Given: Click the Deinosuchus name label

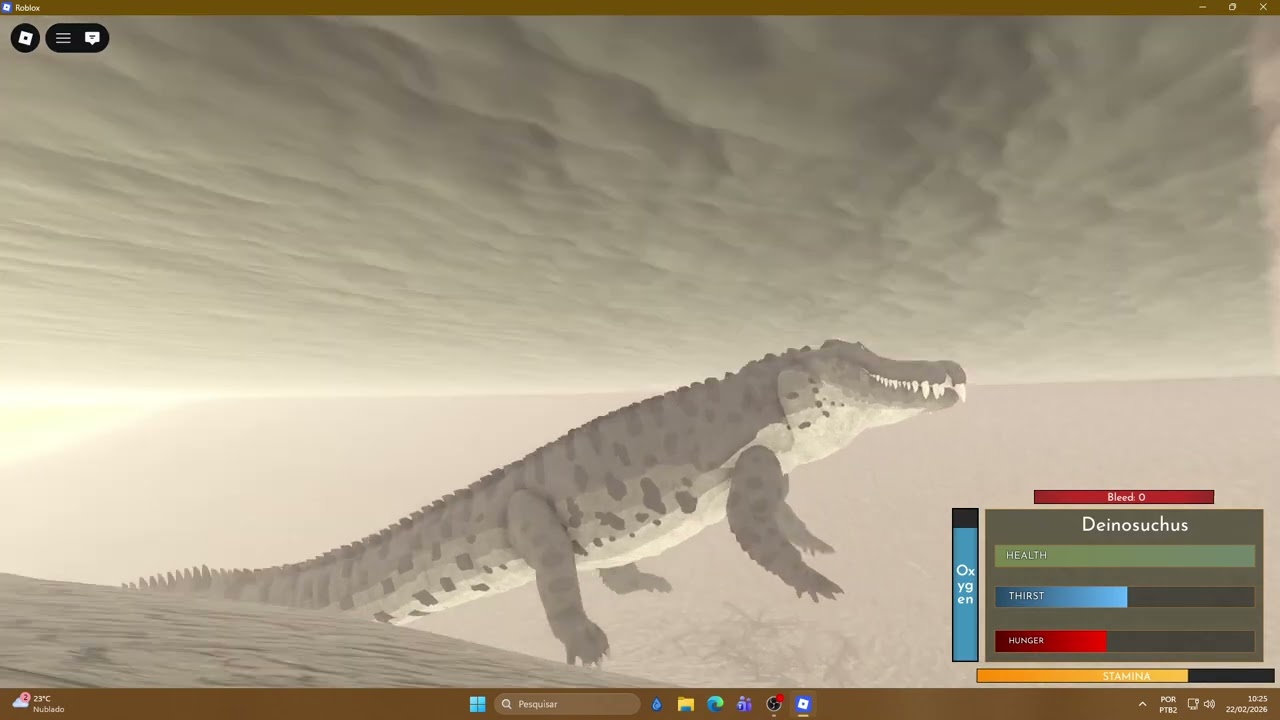Looking at the screenshot, I should 1135,525.
